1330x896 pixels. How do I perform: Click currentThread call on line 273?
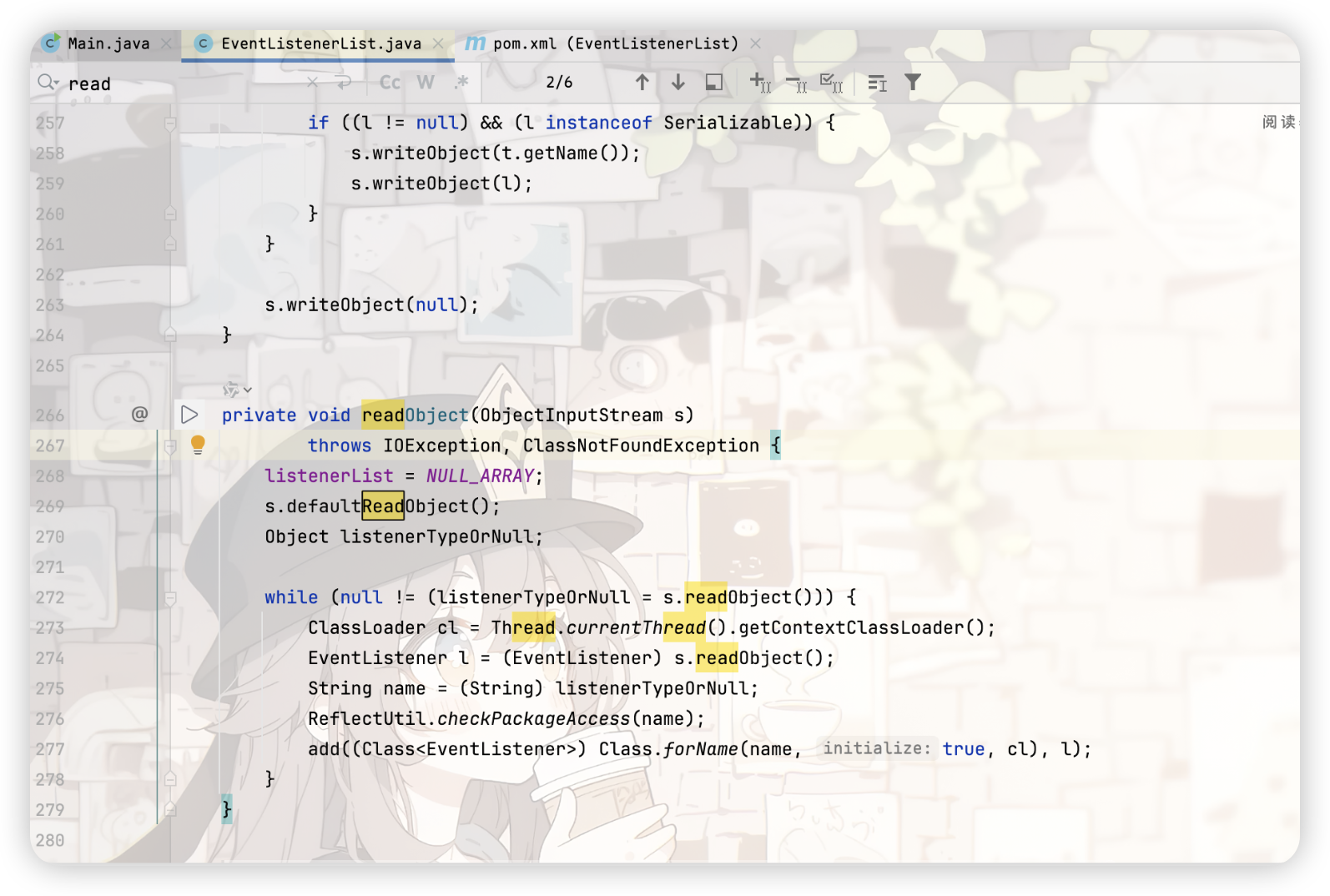pyautogui.click(x=636, y=627)
